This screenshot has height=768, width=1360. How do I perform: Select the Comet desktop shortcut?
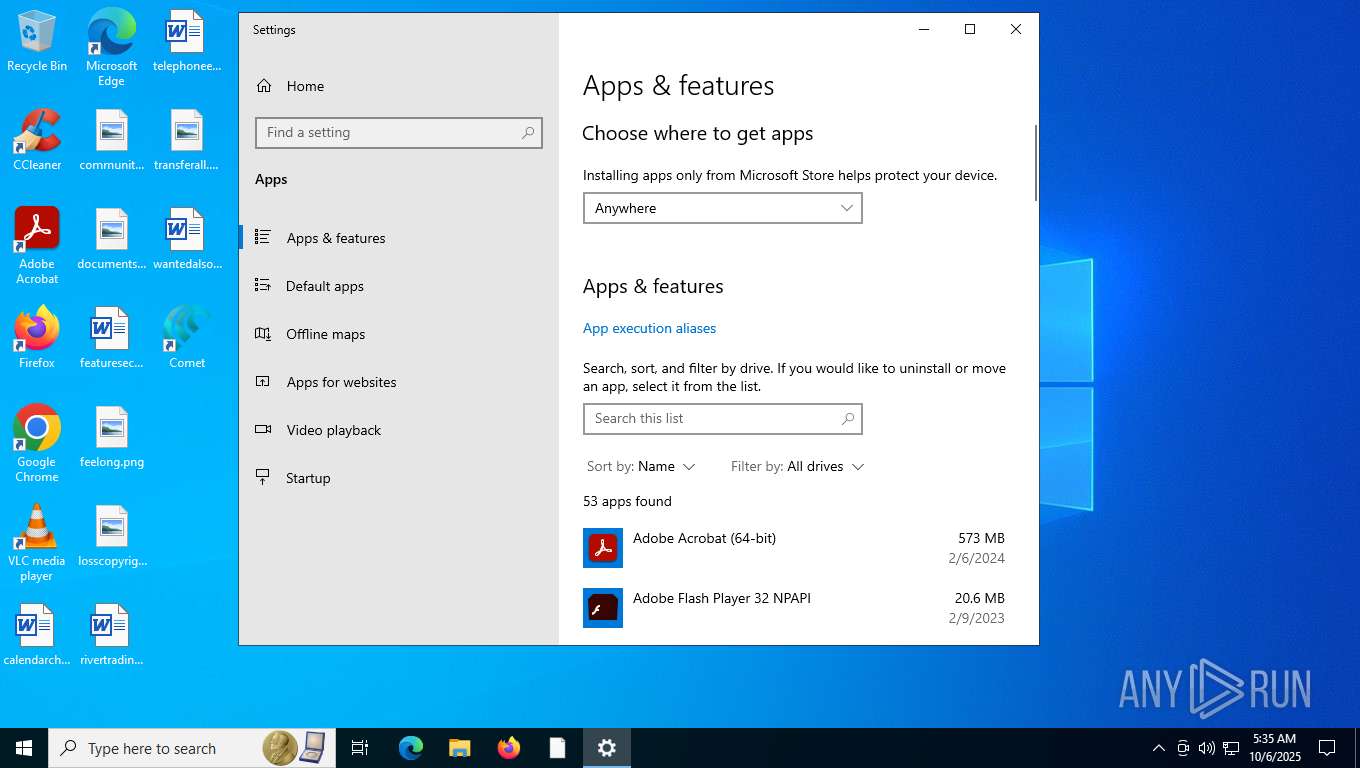187,338
